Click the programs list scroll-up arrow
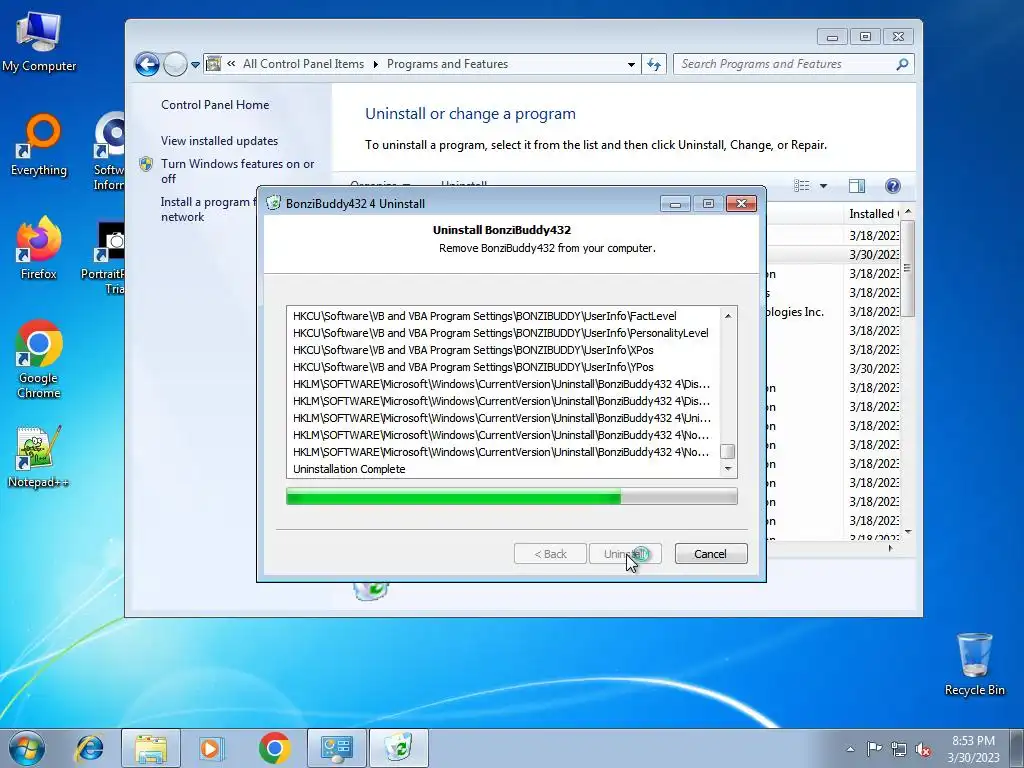Viewport: 1024px width, 768px height. pyautogui.click(x=908, y=213)
